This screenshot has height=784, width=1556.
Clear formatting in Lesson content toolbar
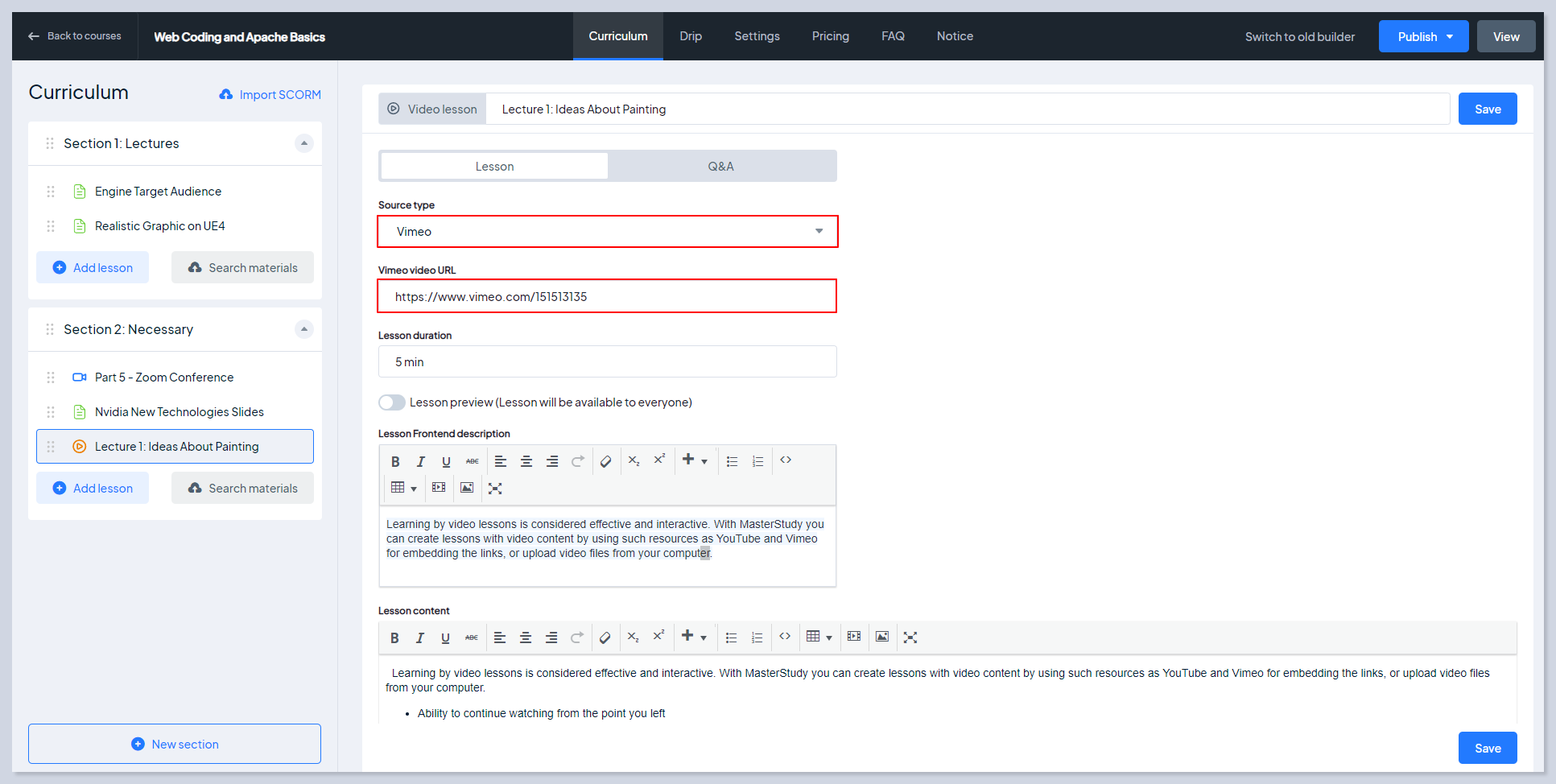605,638
